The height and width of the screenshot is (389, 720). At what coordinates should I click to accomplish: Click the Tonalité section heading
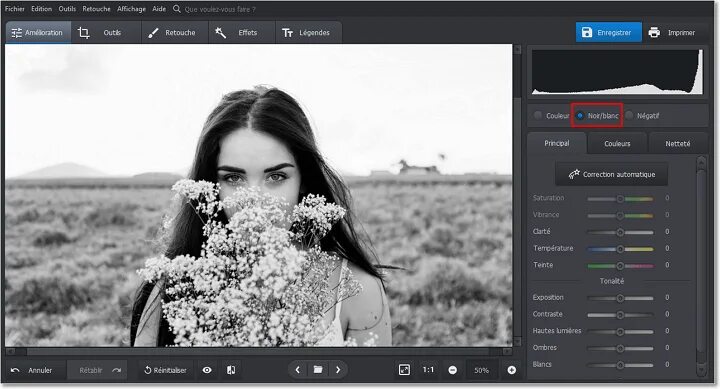[x=612, y=281]
